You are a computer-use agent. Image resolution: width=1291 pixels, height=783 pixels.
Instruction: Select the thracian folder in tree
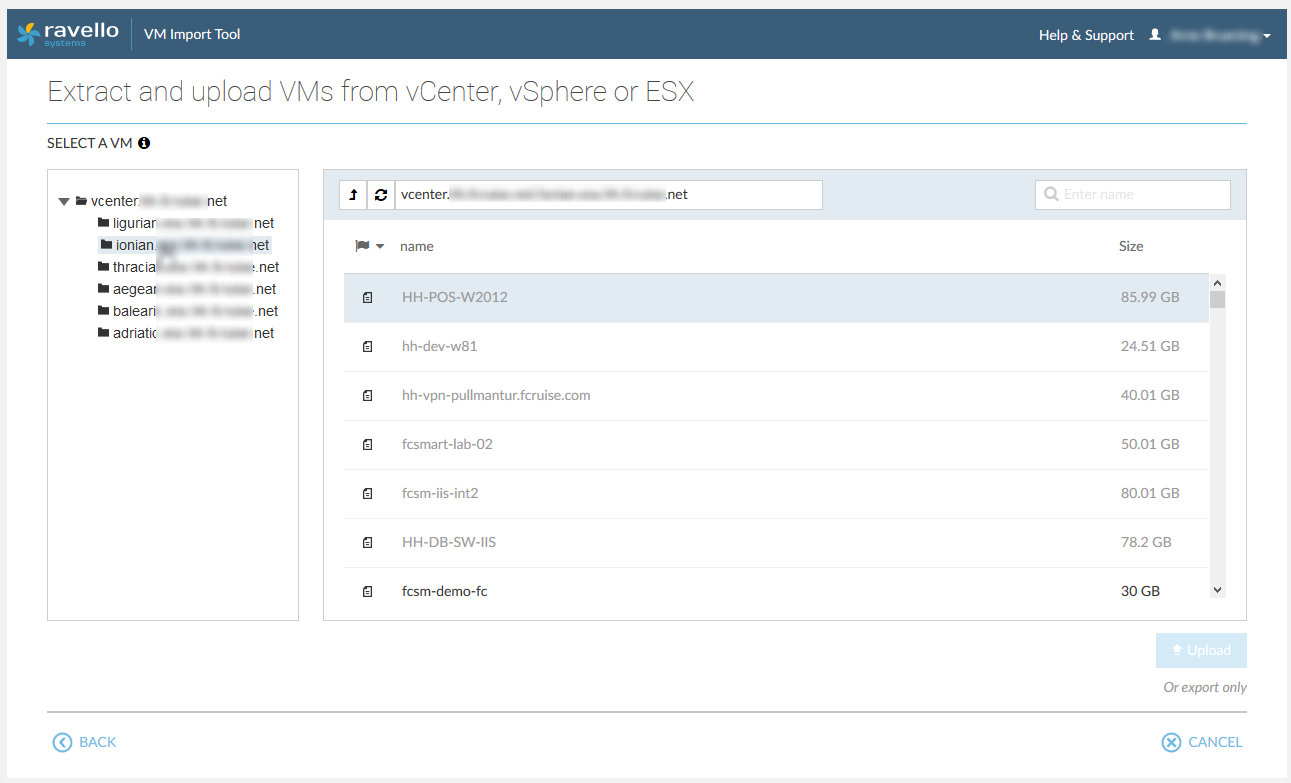point(188,267)
